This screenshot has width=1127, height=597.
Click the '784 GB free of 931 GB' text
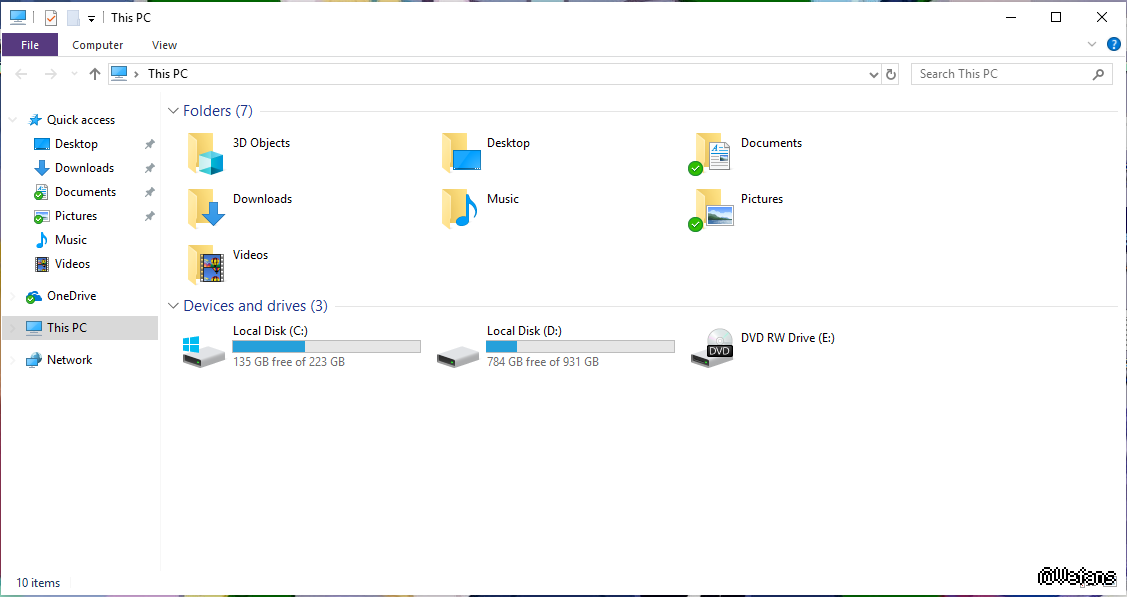[543, 361]
